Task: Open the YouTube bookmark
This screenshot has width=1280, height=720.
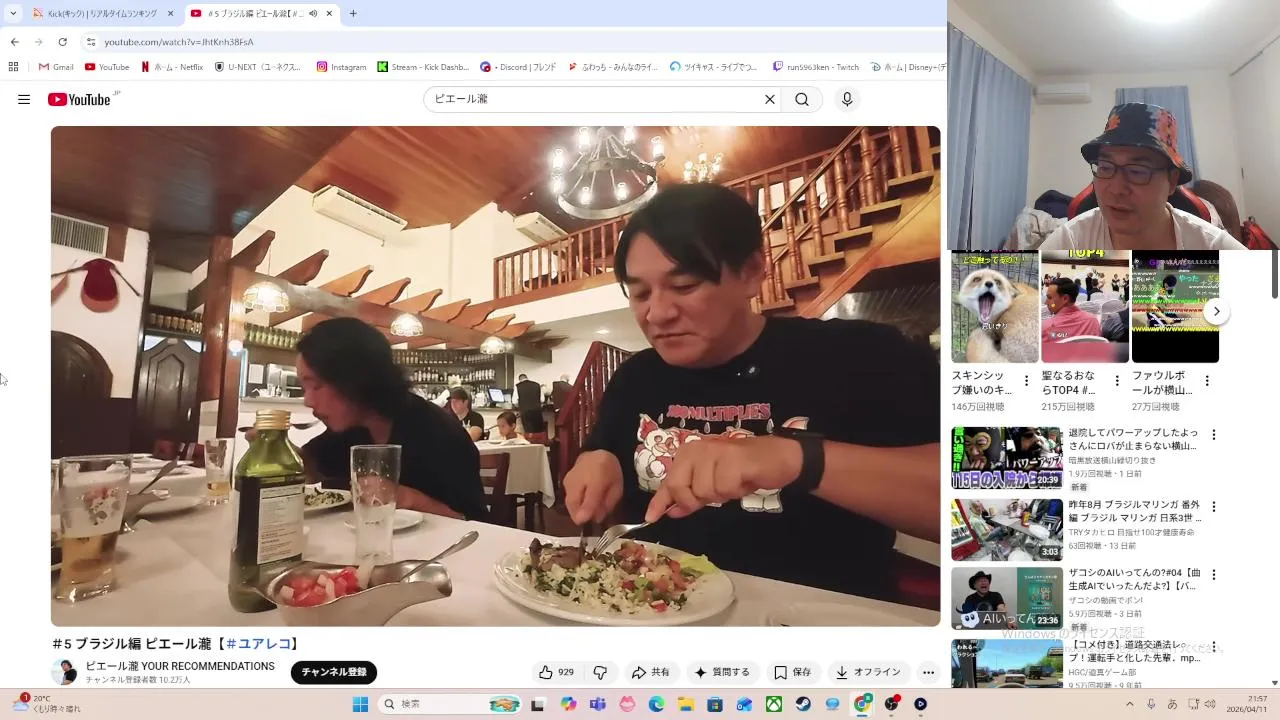Action: click(x=107, y=67)
